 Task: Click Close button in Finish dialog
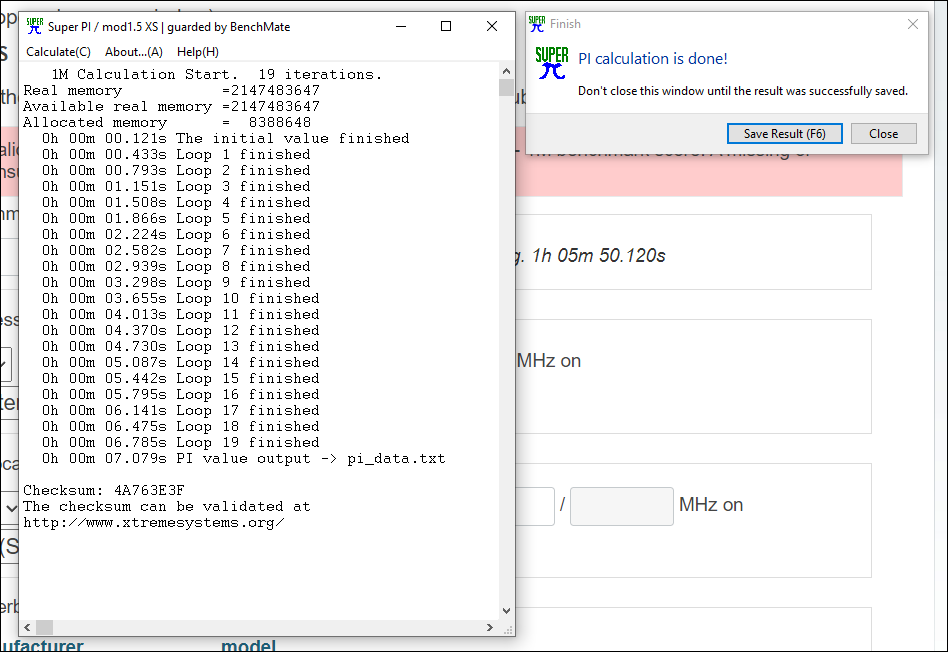pyautogui.click(x=883, y=134)
